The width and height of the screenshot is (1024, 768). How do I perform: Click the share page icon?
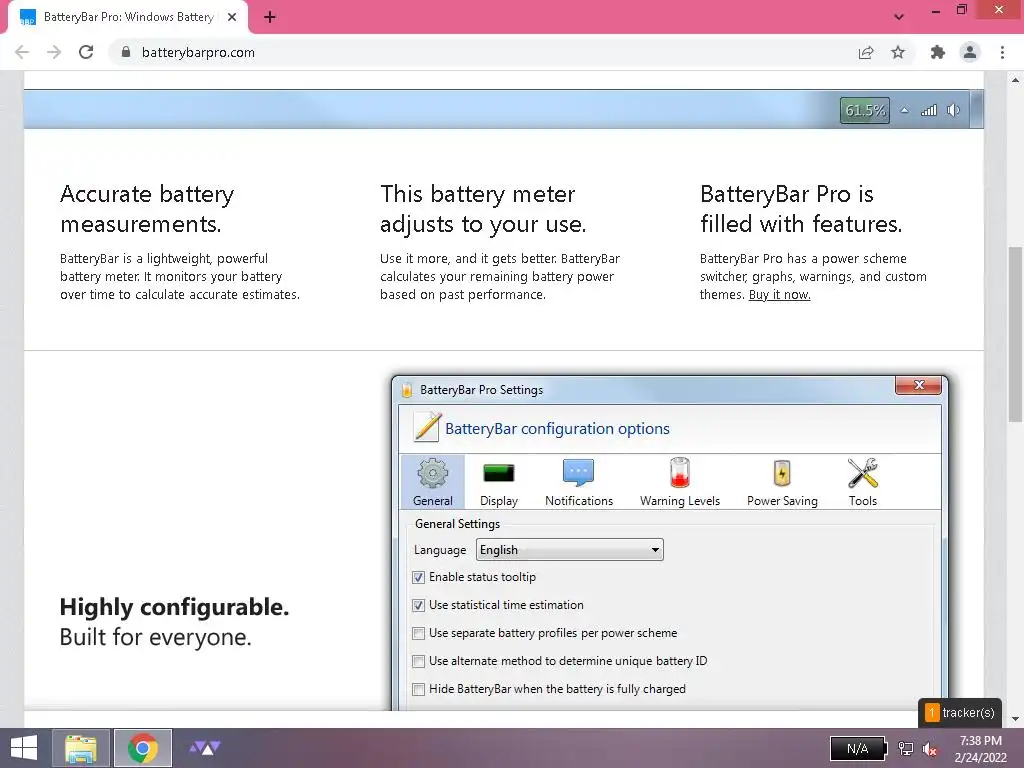(x=866, y=52)
